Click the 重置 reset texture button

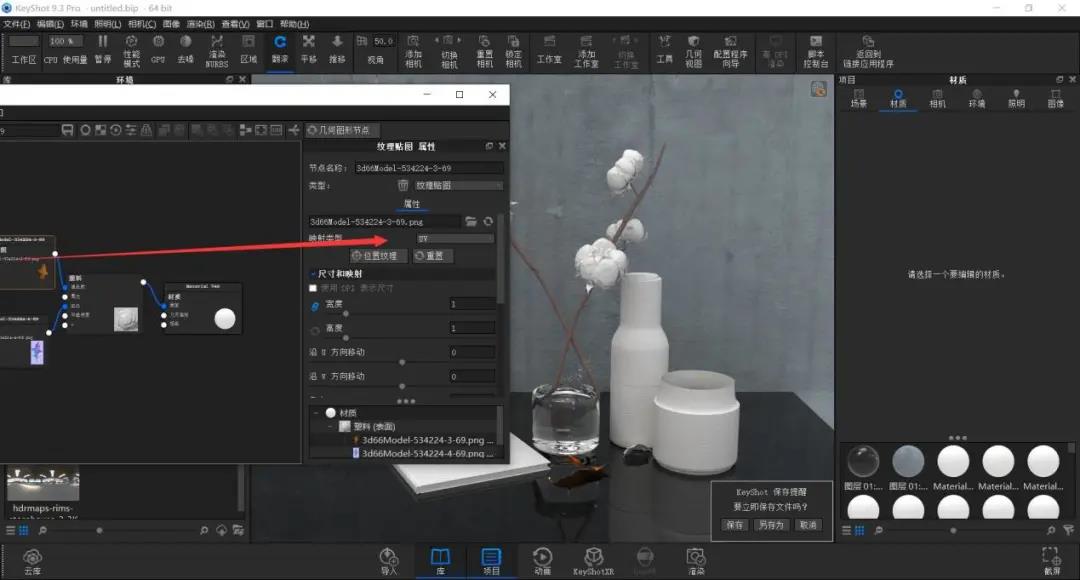[x=433, y=256]
